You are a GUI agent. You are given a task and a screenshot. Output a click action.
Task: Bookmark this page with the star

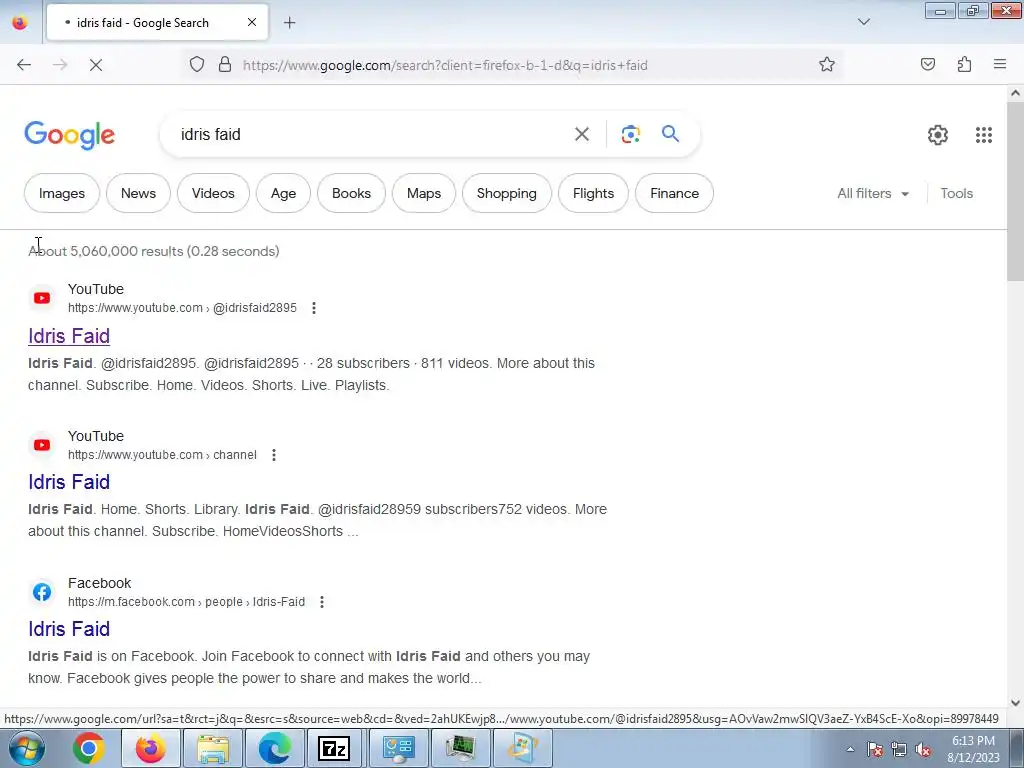tap(827, 65)
